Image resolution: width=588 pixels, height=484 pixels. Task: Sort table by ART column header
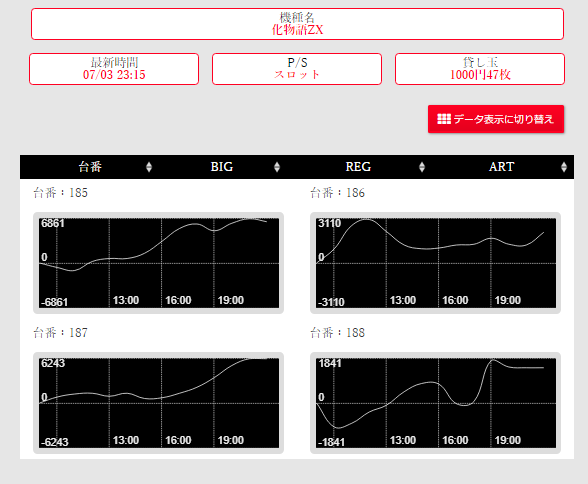click(501, 167)
